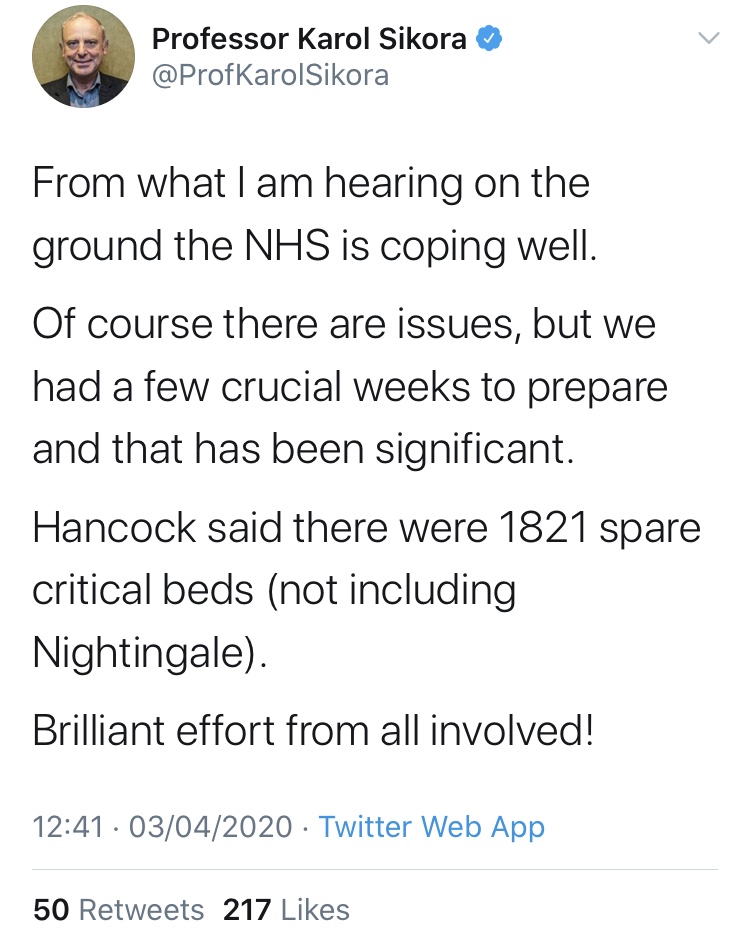The width and height of the screenshot is (750, 939).
Task: Click the blue verified badge
Action: click(489, 39)
